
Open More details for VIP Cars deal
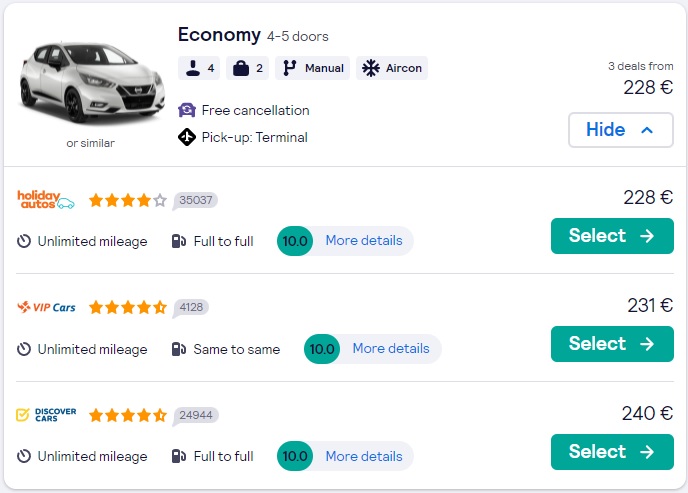coord(390,349)
